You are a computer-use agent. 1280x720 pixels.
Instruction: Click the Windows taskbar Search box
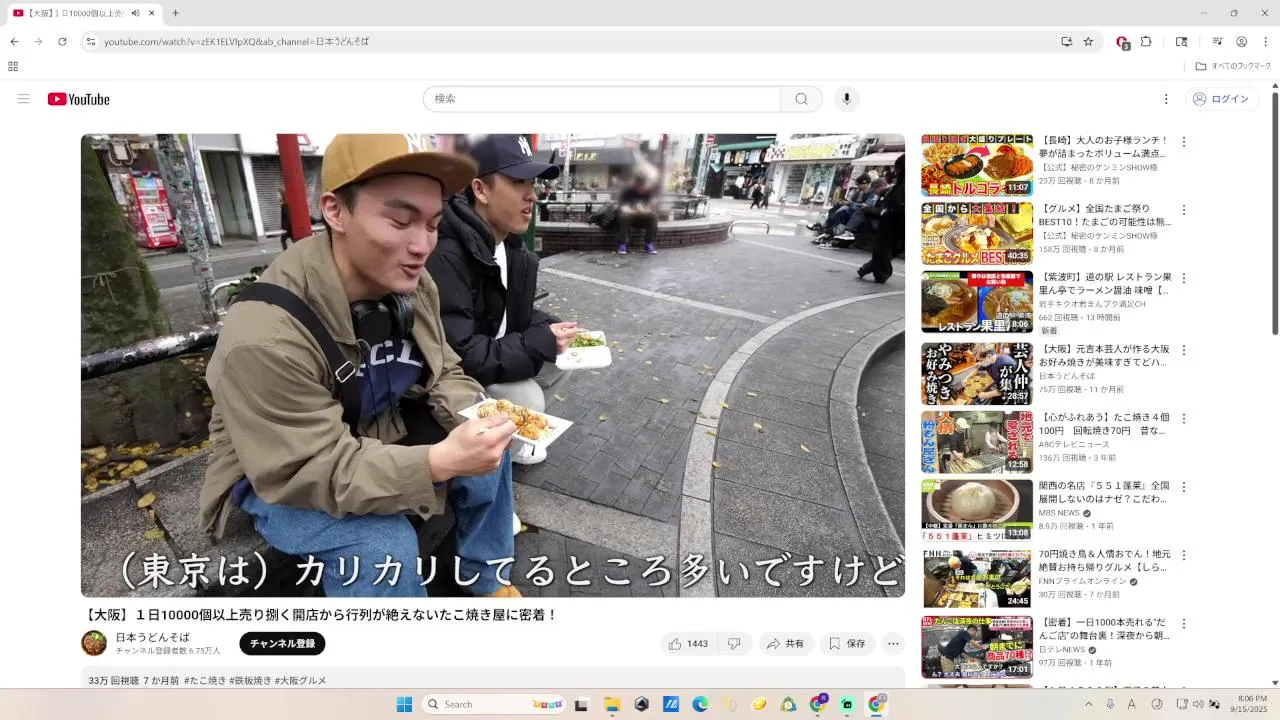[x=494, y=704]
